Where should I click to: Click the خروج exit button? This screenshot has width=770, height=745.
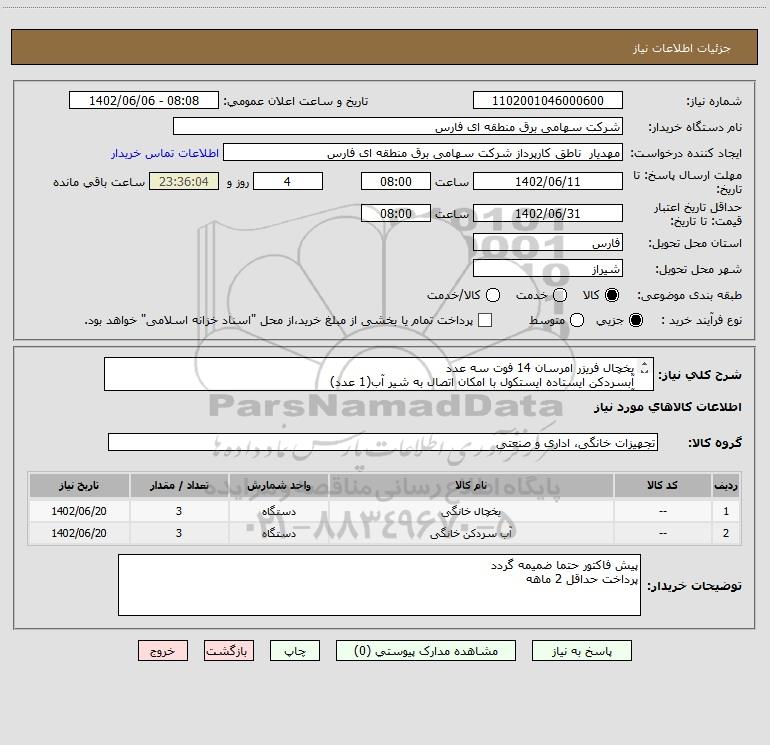coord(163,651)
